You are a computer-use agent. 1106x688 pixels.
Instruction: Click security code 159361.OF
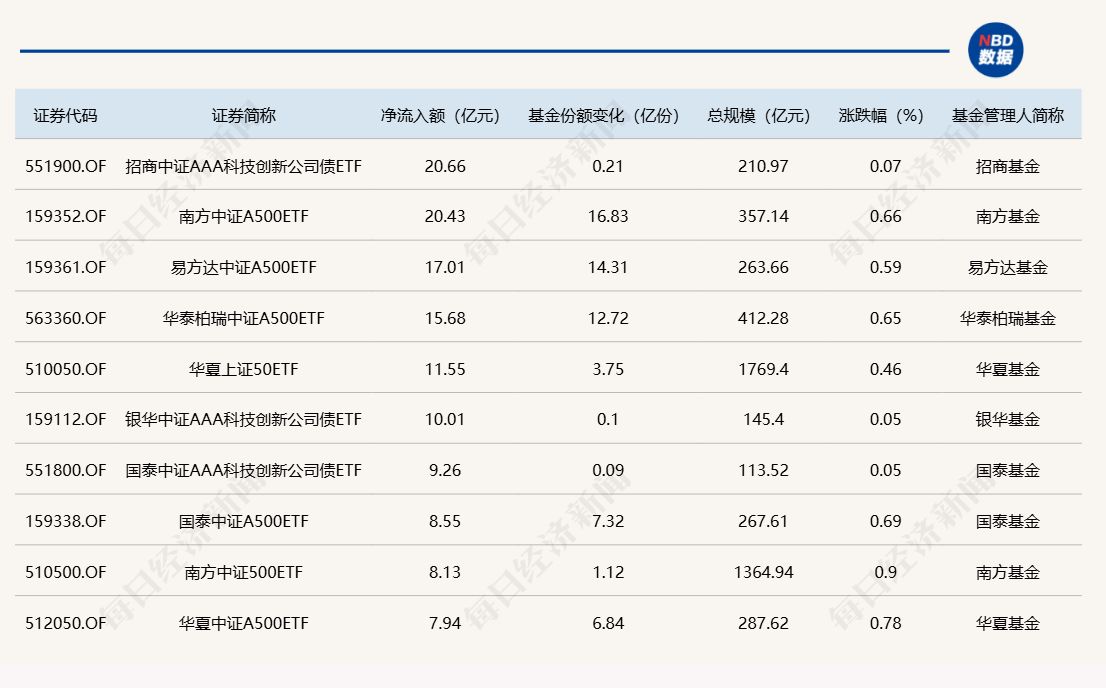[x=66, y=267]
